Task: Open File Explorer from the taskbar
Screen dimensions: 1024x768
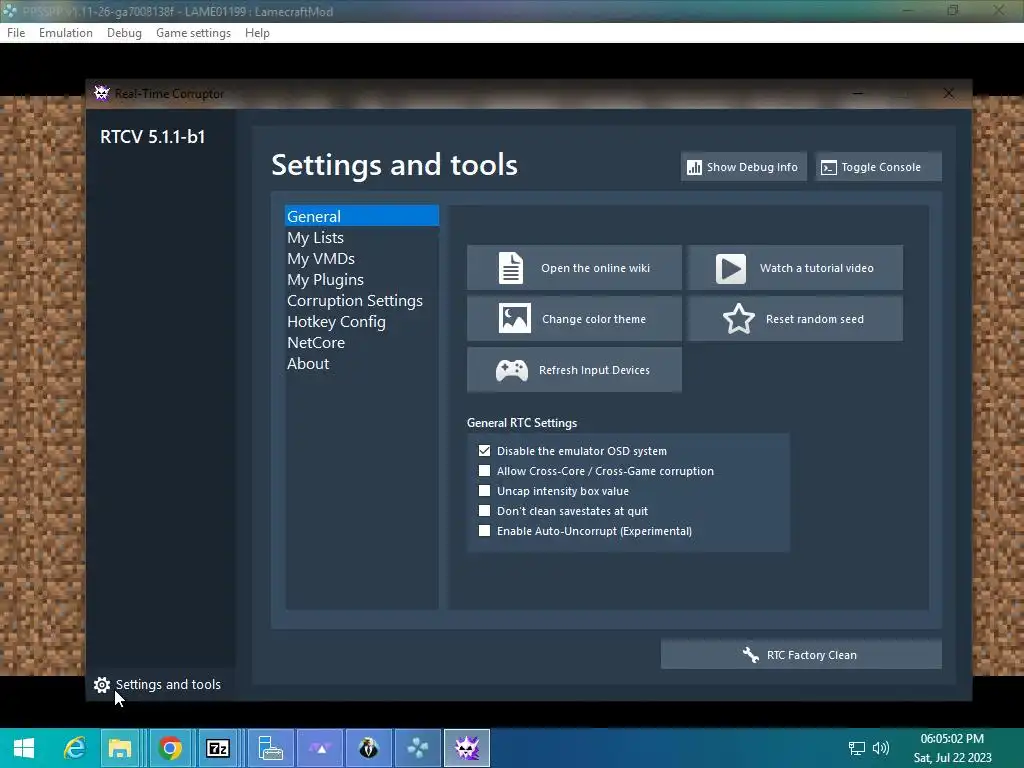Action: pyautogui.click(x=120, y=748)
